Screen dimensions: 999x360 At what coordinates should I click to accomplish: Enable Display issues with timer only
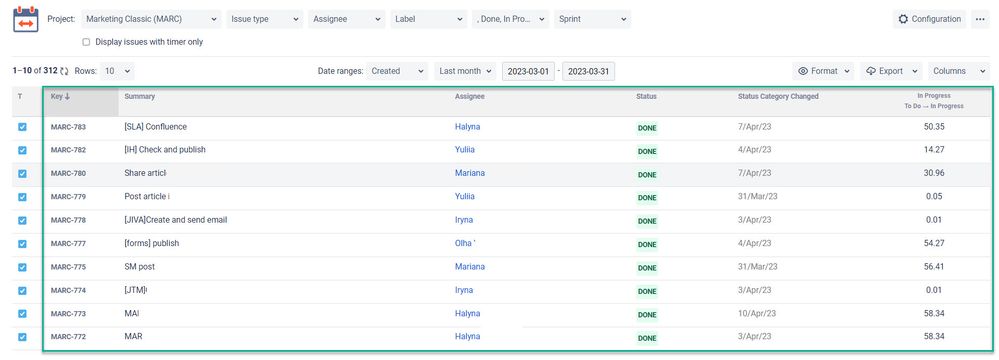[x=86, y=42]
